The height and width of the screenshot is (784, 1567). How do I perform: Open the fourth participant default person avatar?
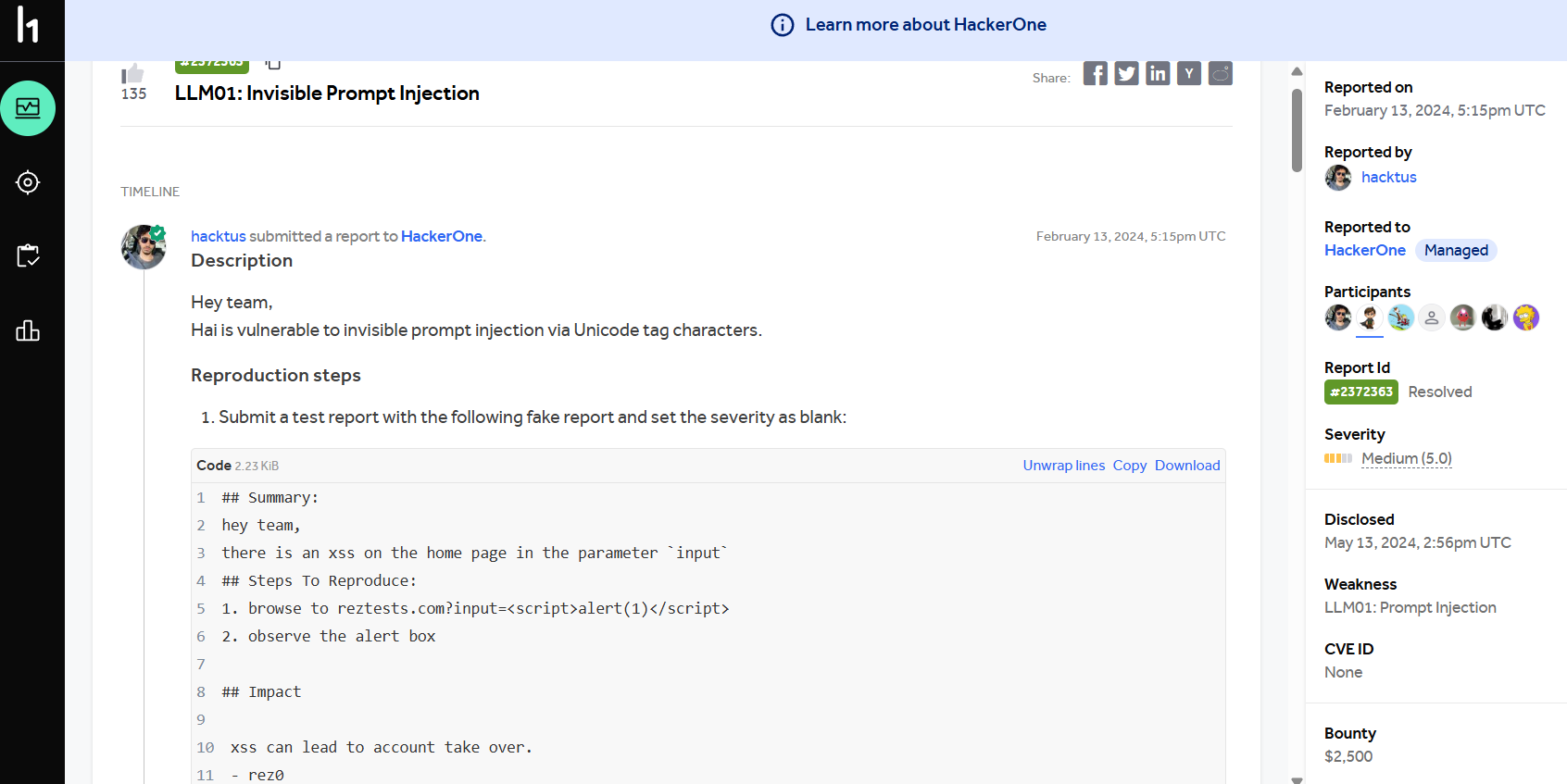click(x=1432, y=317)
